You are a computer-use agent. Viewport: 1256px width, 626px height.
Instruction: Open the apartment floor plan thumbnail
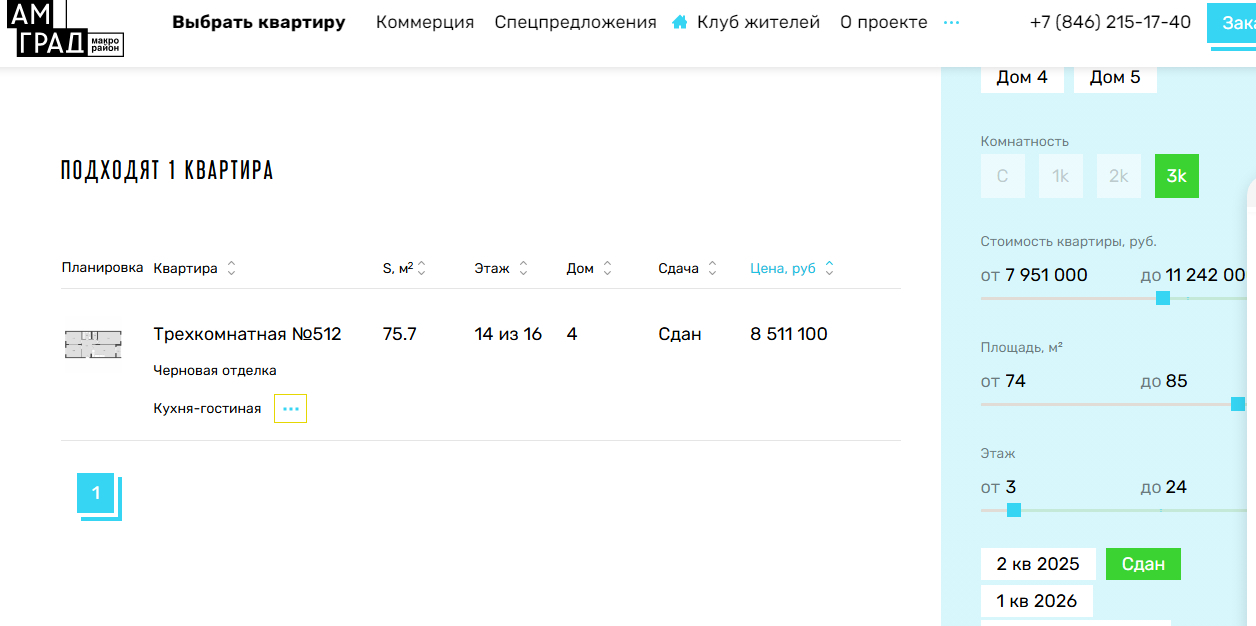coord(93,345)
